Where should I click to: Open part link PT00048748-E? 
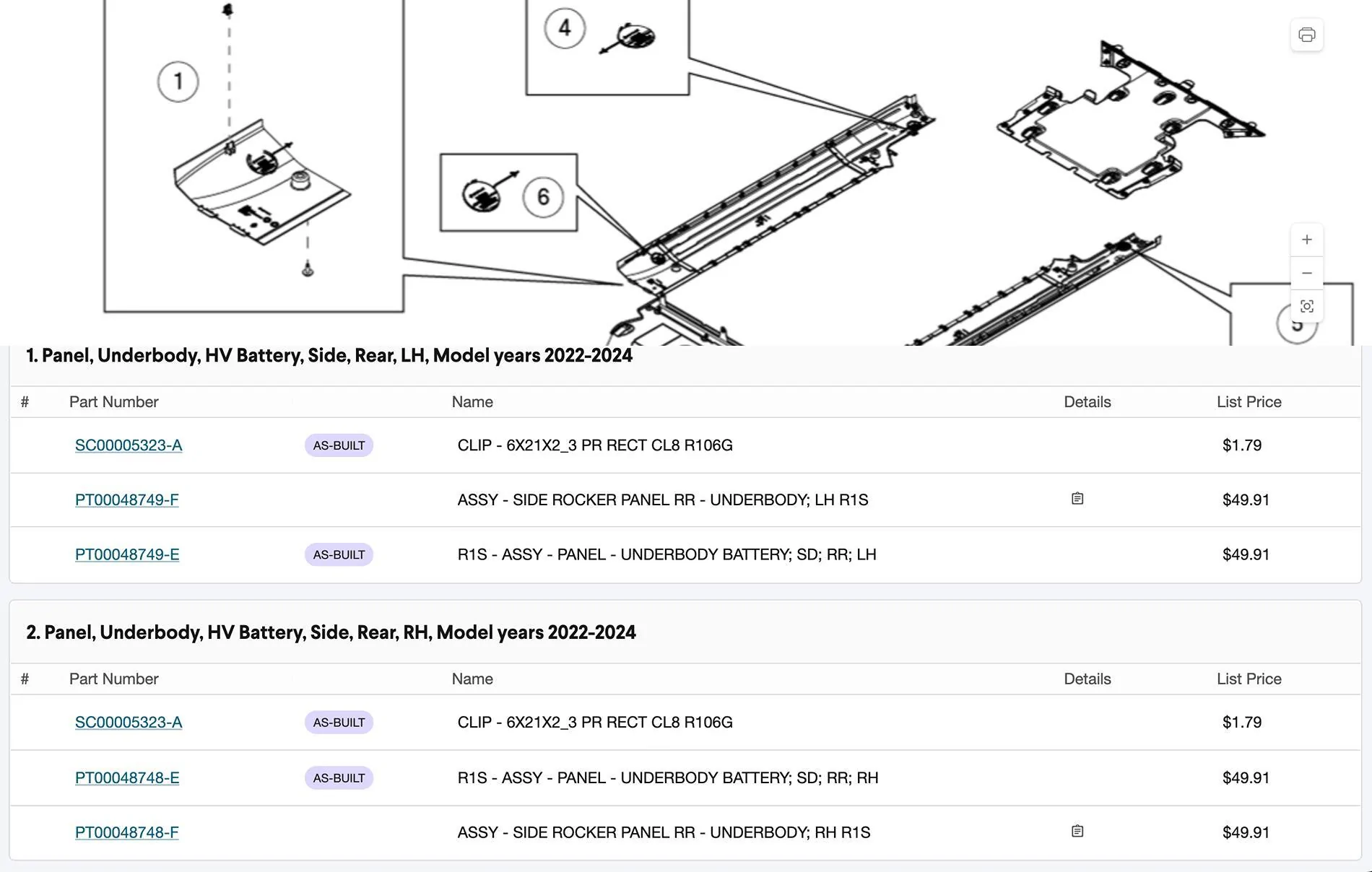[x=127, y=778]
